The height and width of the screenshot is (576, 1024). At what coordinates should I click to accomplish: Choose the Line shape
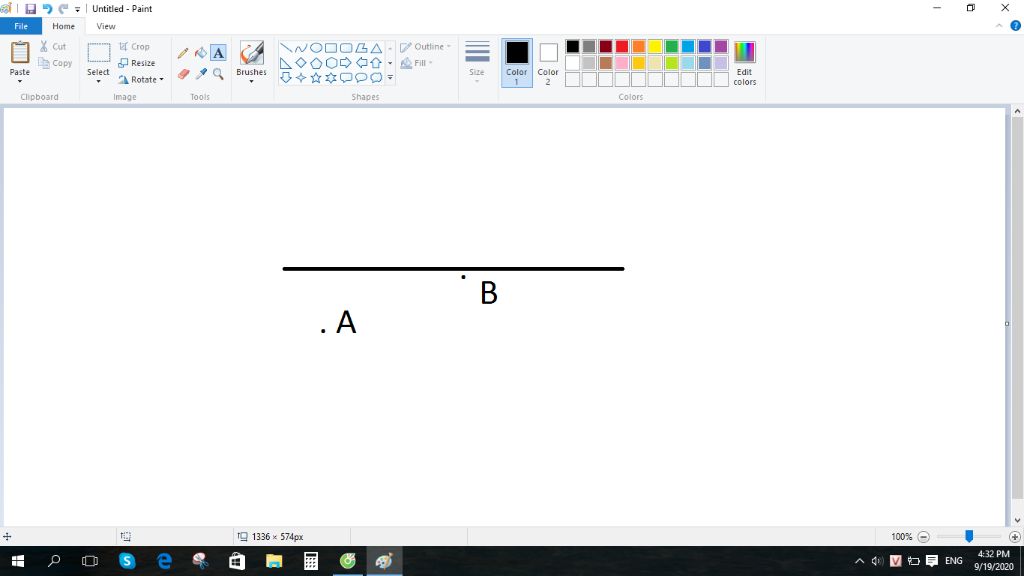285,48
